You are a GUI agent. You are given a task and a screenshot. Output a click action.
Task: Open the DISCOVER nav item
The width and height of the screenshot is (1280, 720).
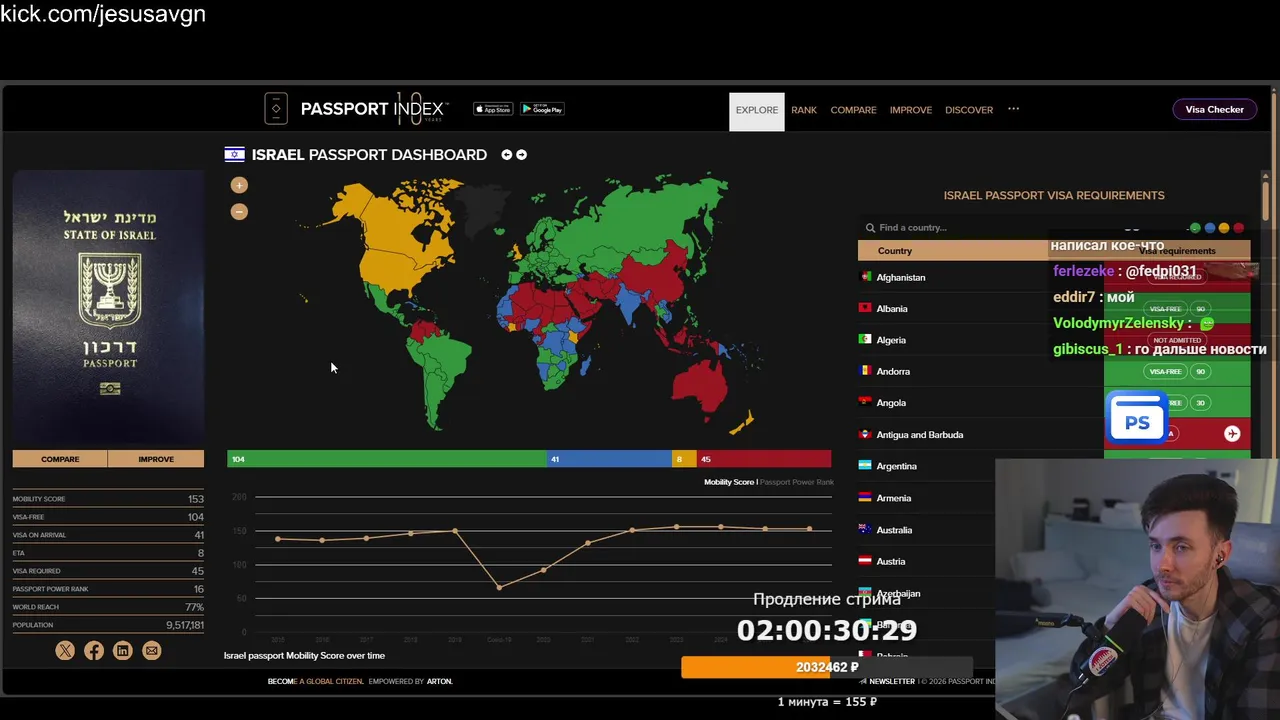[x=969, y=110]
